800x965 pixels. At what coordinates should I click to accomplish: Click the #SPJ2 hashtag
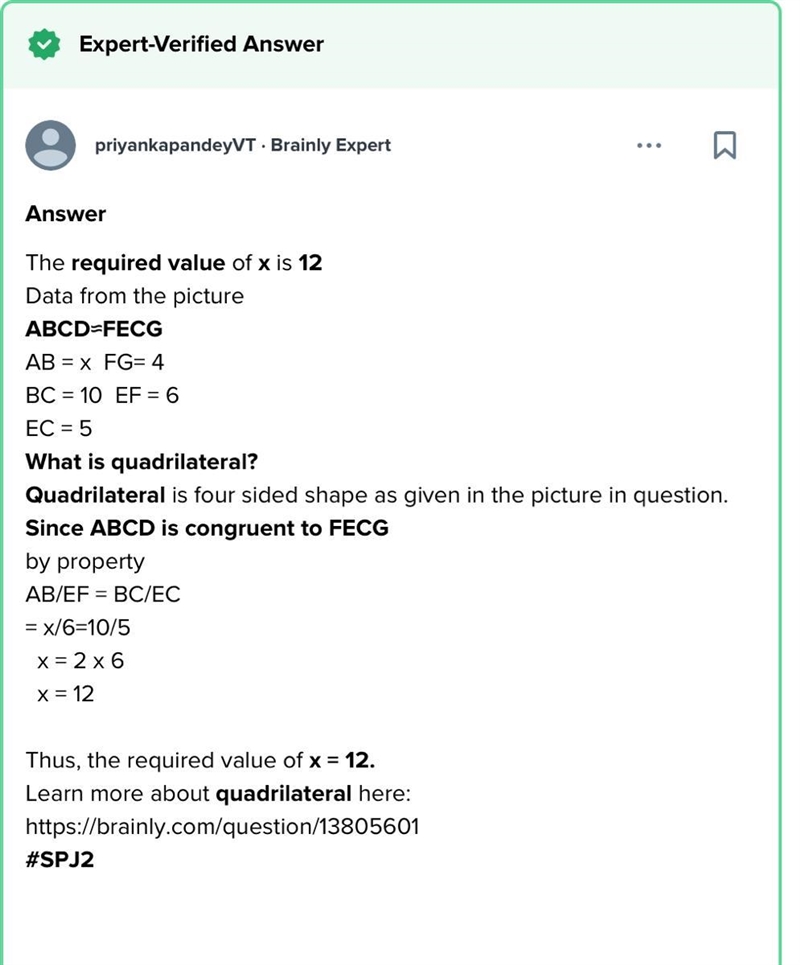click(x=60, y=859)
